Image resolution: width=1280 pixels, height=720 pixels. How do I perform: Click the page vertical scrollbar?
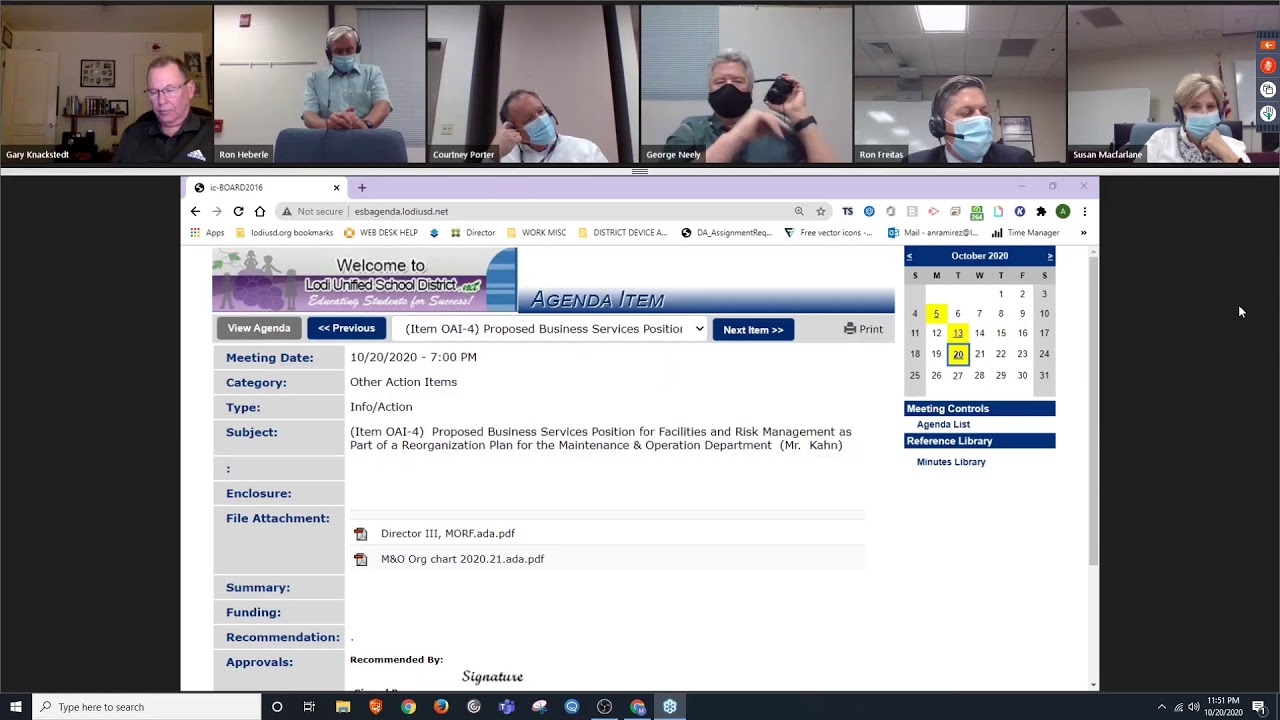click(x=1093, y=410)
